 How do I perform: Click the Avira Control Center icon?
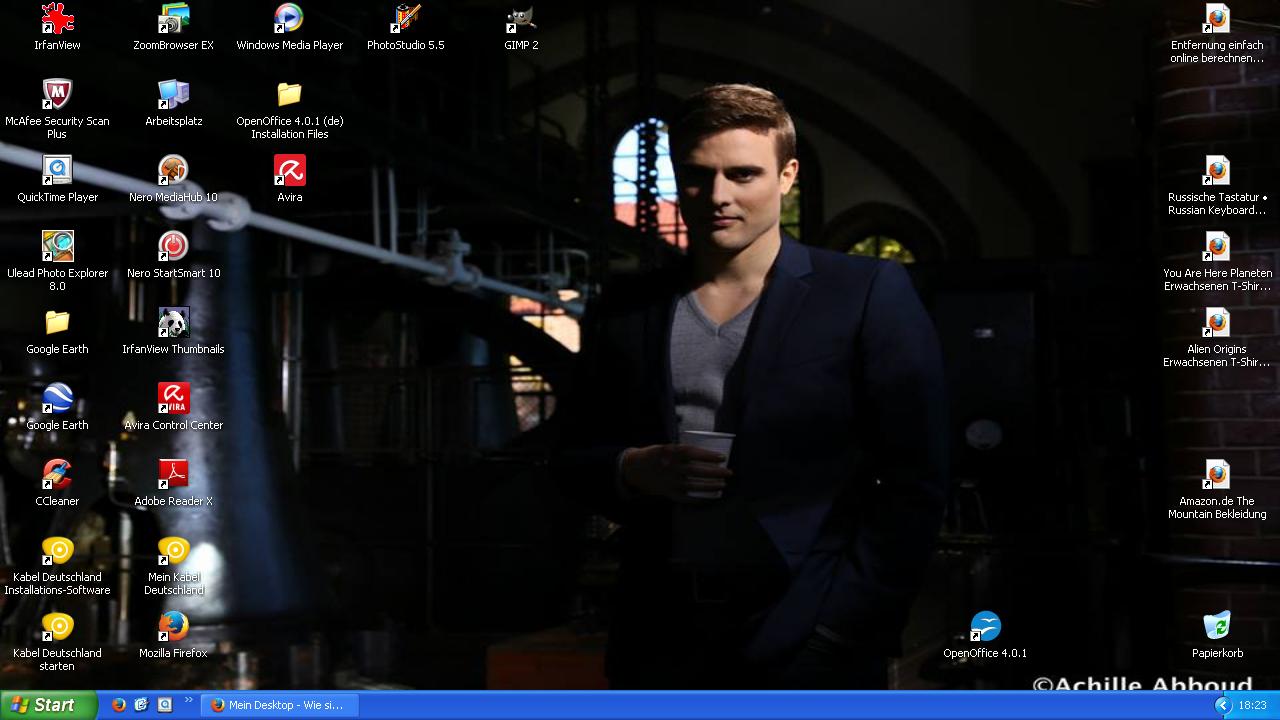173,399
